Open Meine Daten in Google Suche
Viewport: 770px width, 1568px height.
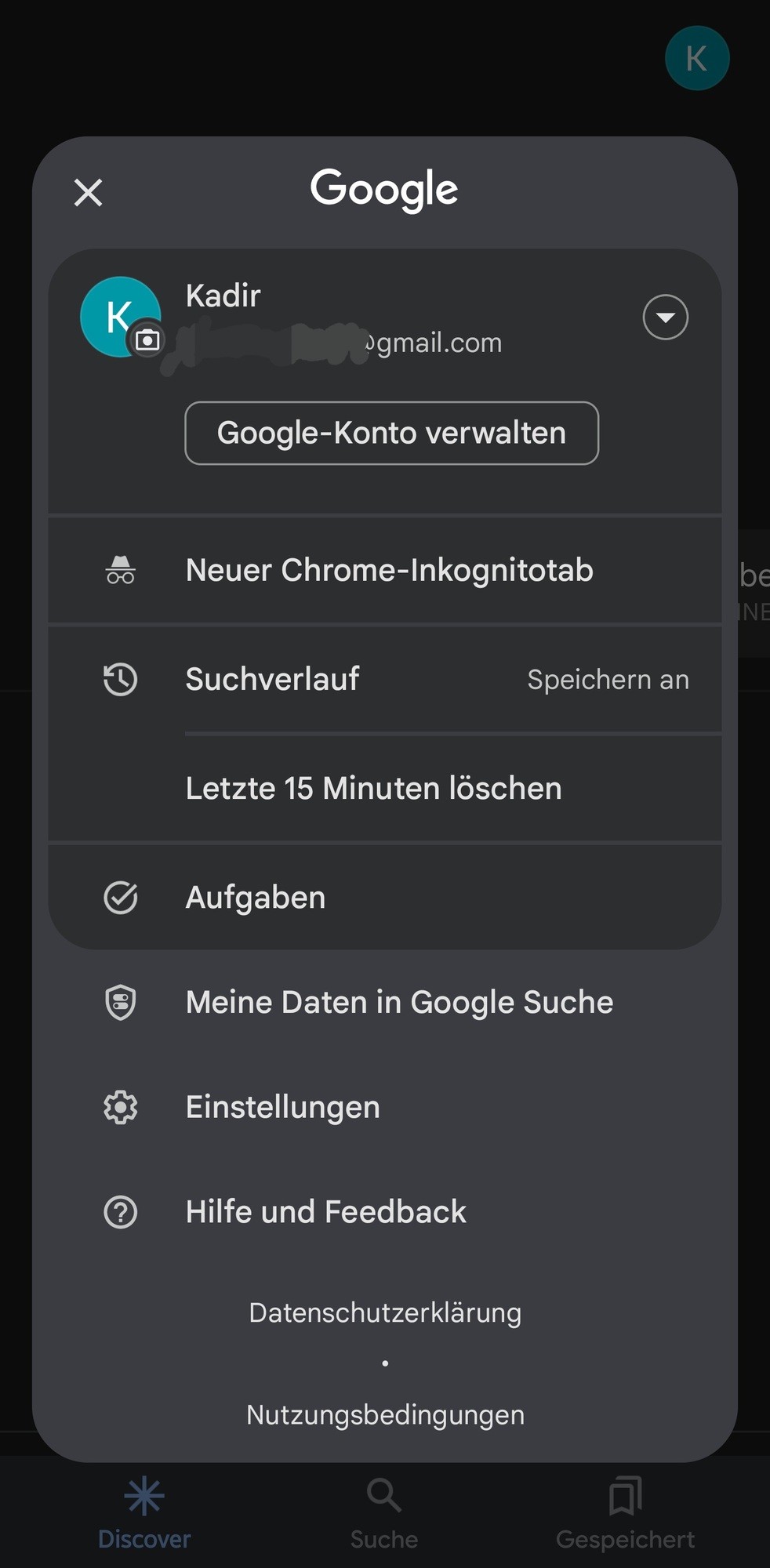click(x=399, y=1003)
